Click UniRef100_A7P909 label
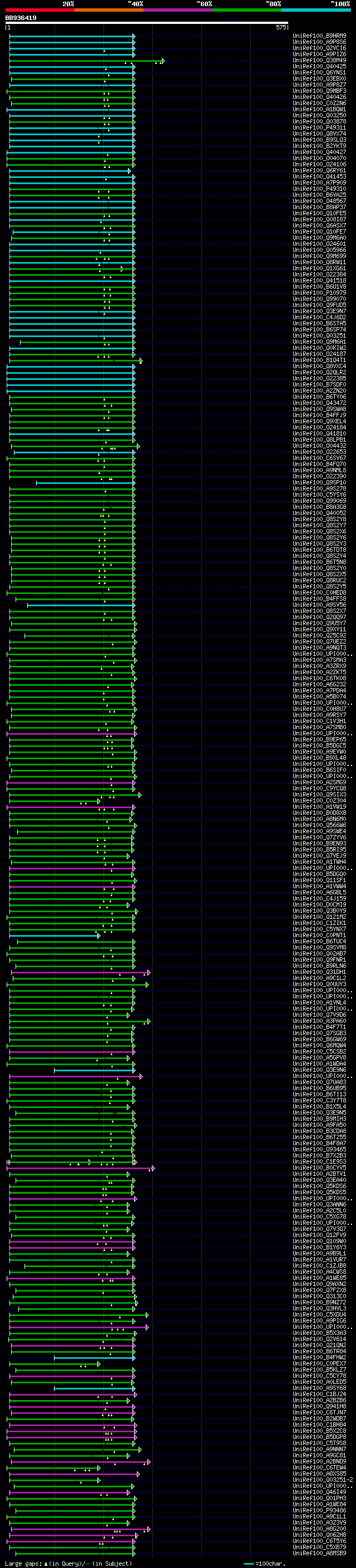356x1568 pixels. 319,182
